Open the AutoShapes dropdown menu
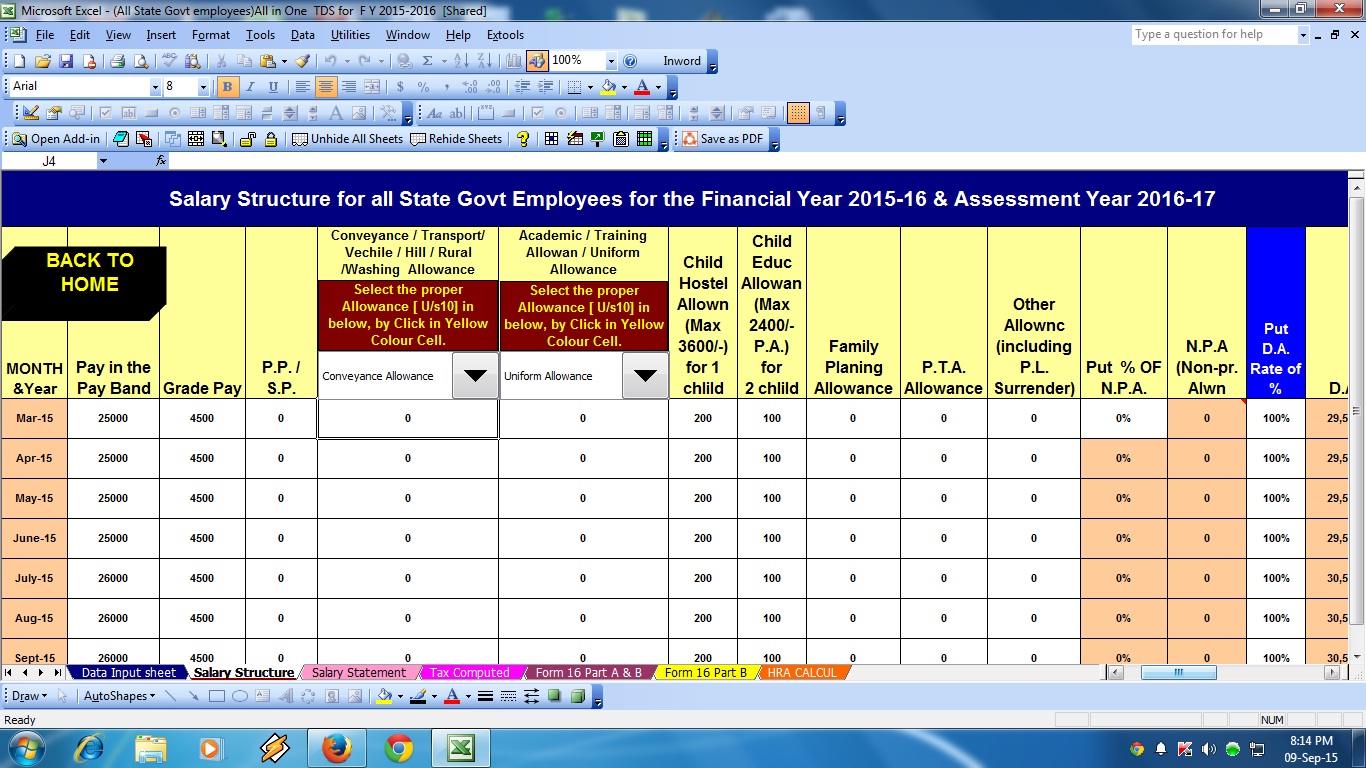This screenshot has height=768, width=1366. click(119, 696)
